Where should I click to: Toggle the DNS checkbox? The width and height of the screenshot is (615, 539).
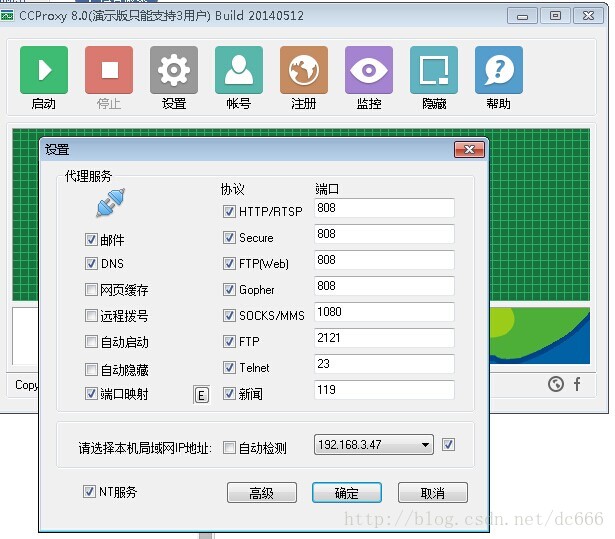coord(91,263)
